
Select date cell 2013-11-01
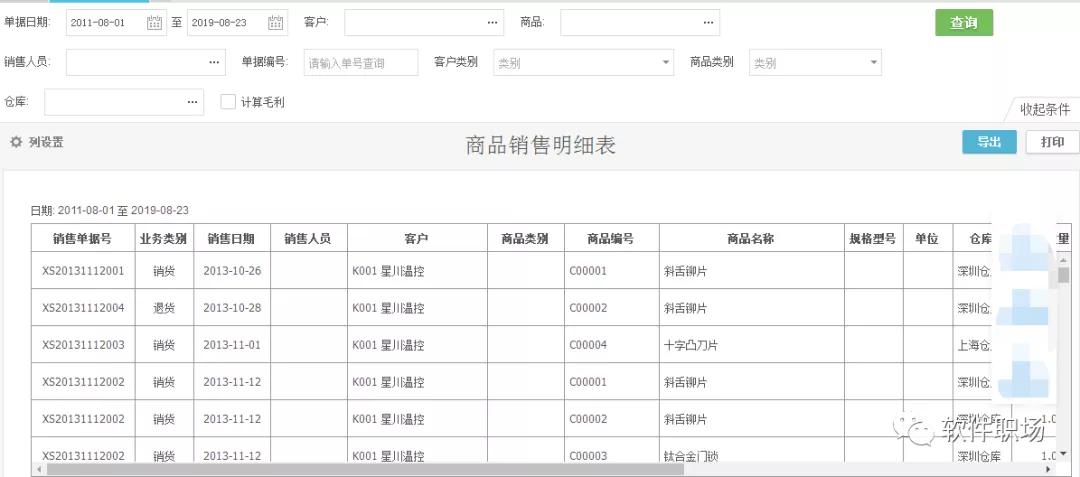[x=232, y=345]
